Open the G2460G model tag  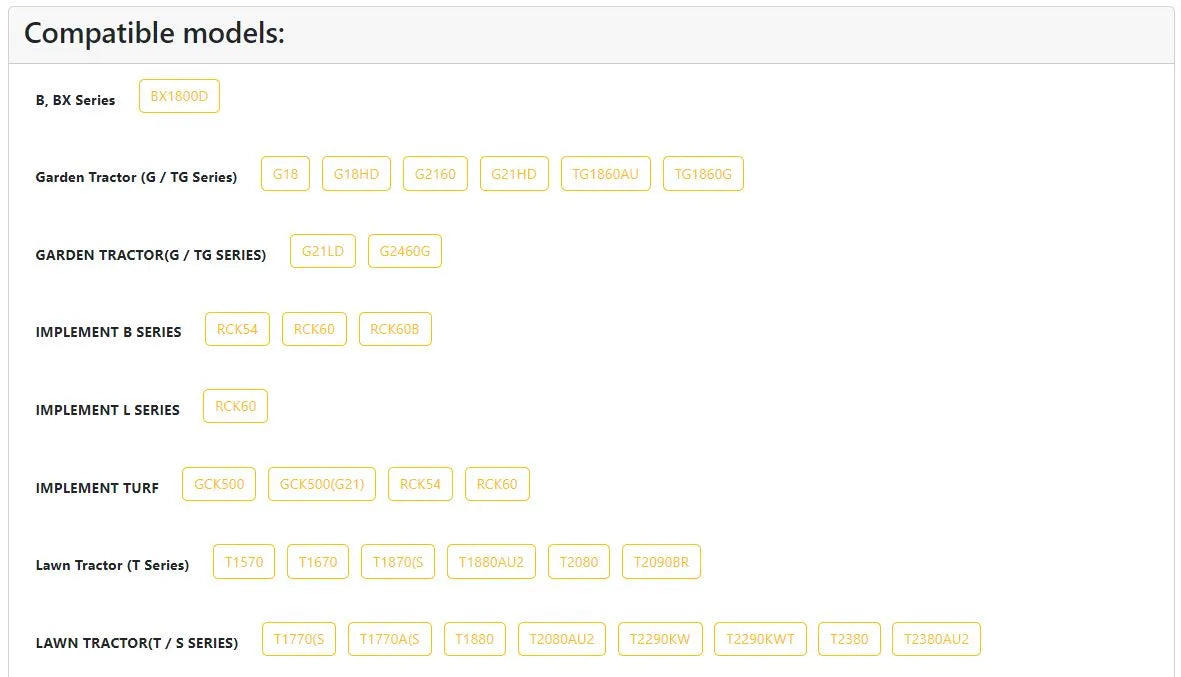pos(404,252)
